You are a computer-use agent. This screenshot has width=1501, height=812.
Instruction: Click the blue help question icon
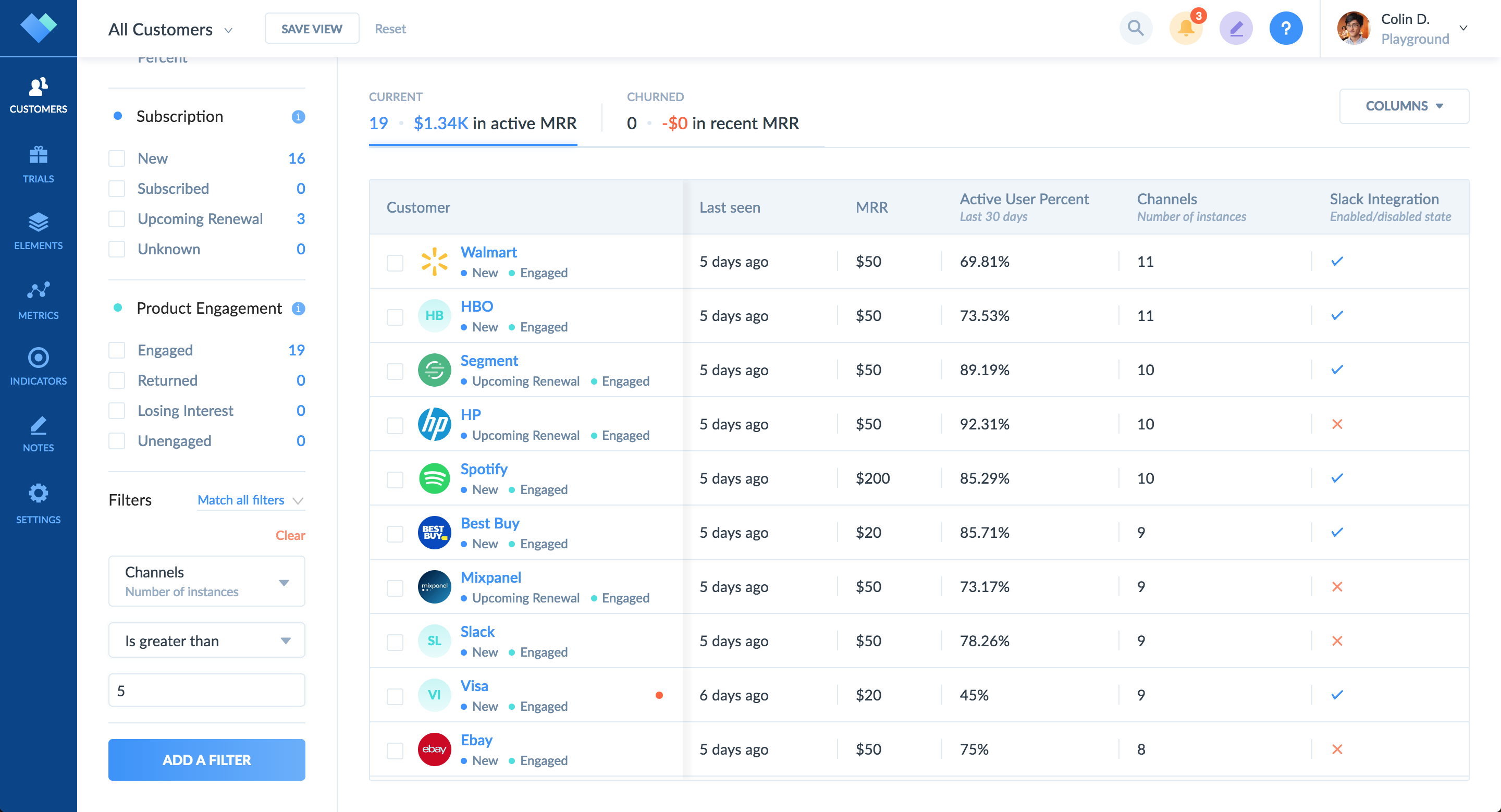(1285, 28)
